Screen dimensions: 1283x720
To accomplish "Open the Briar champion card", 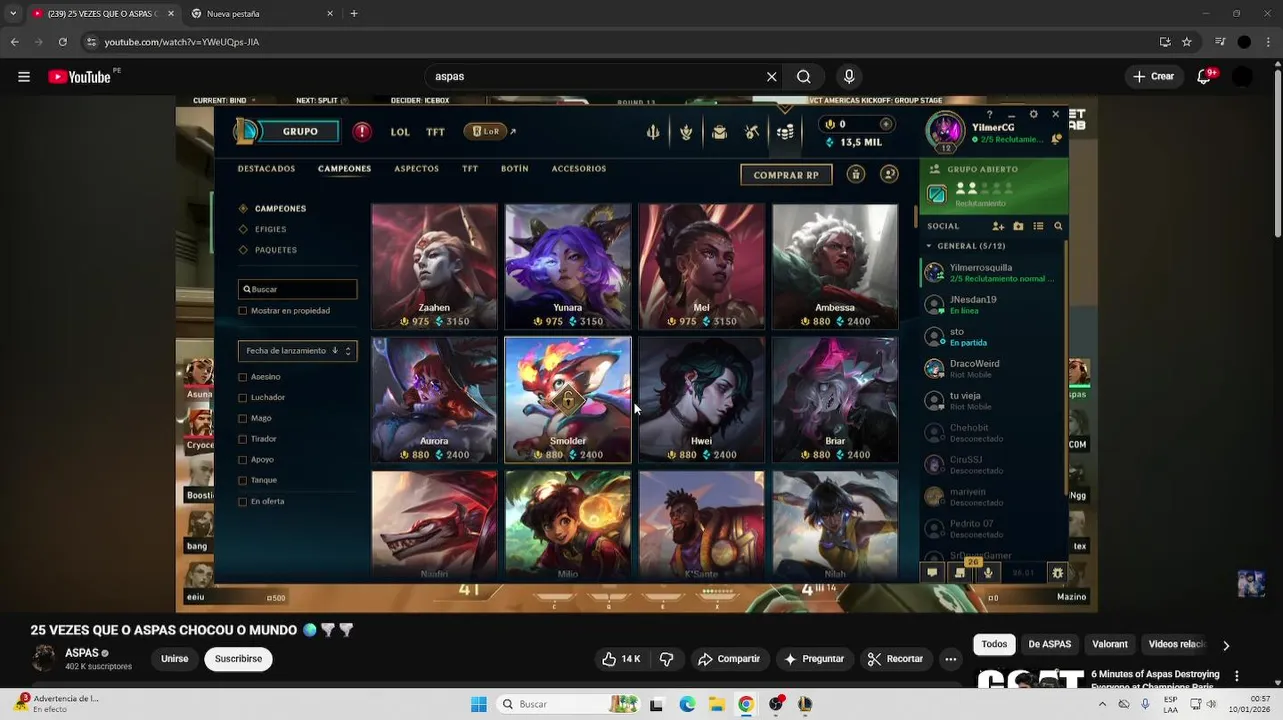I will pyautogui.click(x=835, y=400).
